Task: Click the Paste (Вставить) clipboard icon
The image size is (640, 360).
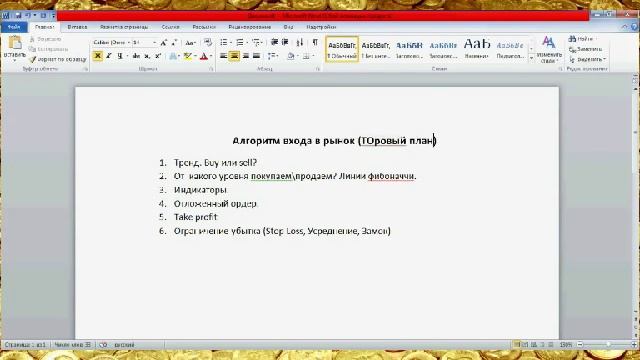Action: tap(14, 43)
